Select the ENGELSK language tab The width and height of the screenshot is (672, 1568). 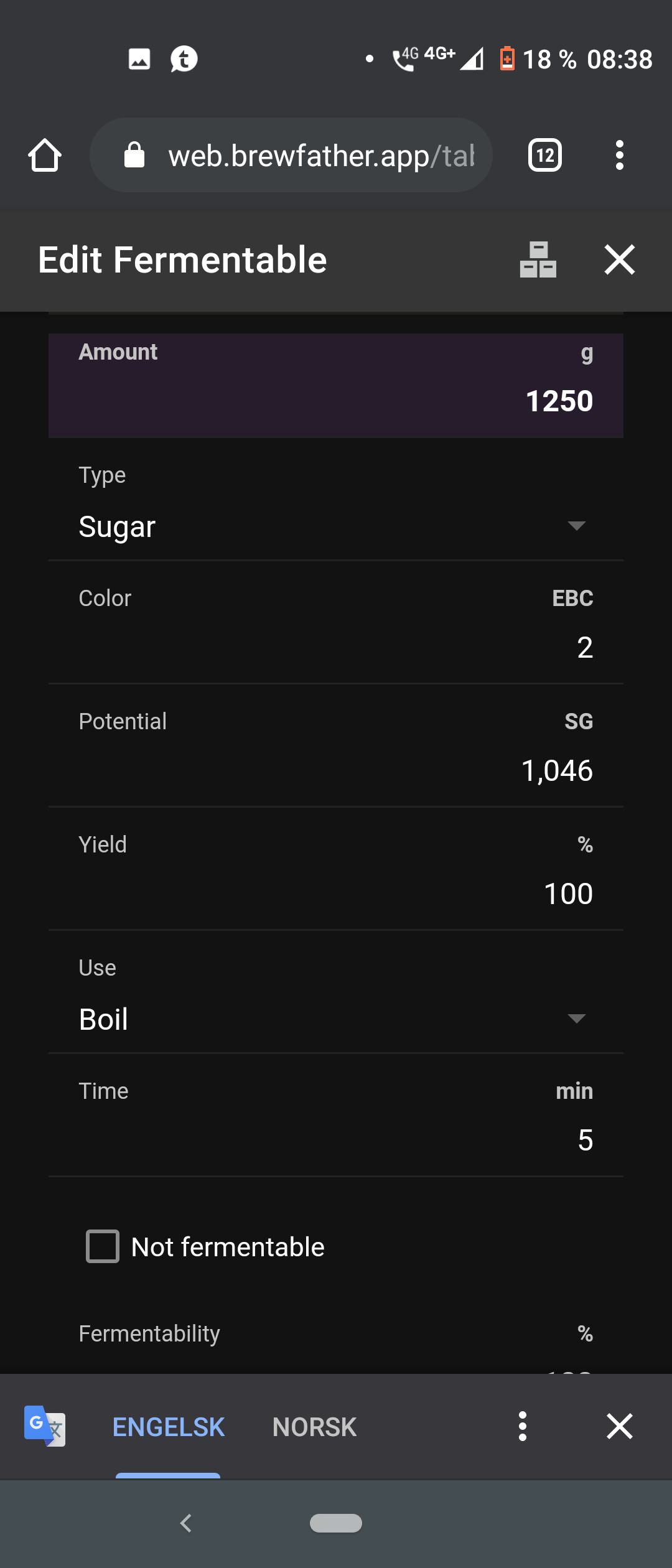(169, 1427)
